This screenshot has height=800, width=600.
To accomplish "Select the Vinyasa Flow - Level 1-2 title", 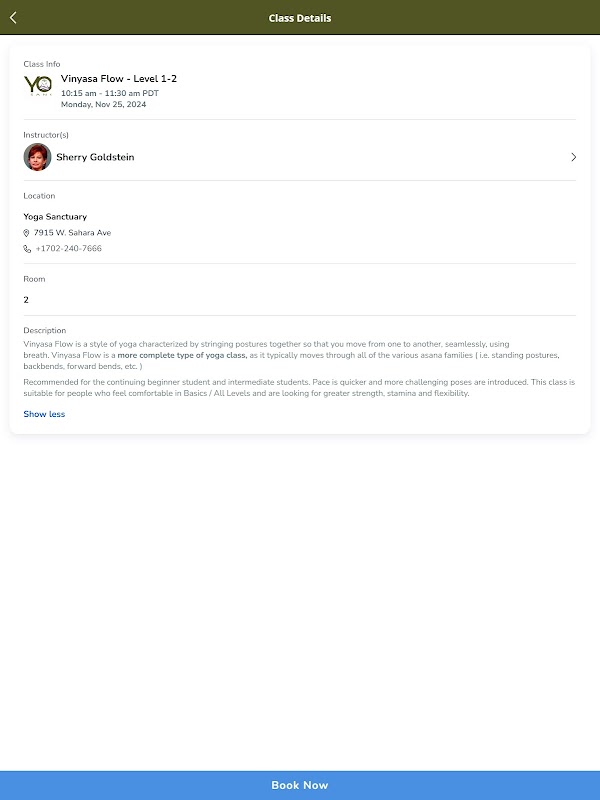I will coord(119,78).
